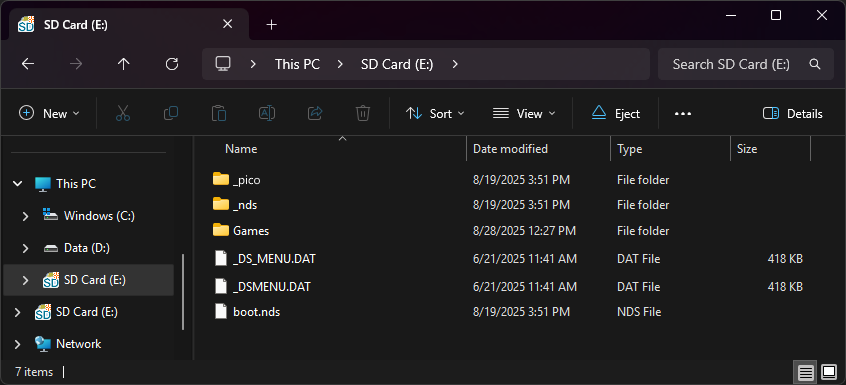Select Network in navigation pane
Image resolution: width=846 pixels, height=385 pixels.
(79, 344)
